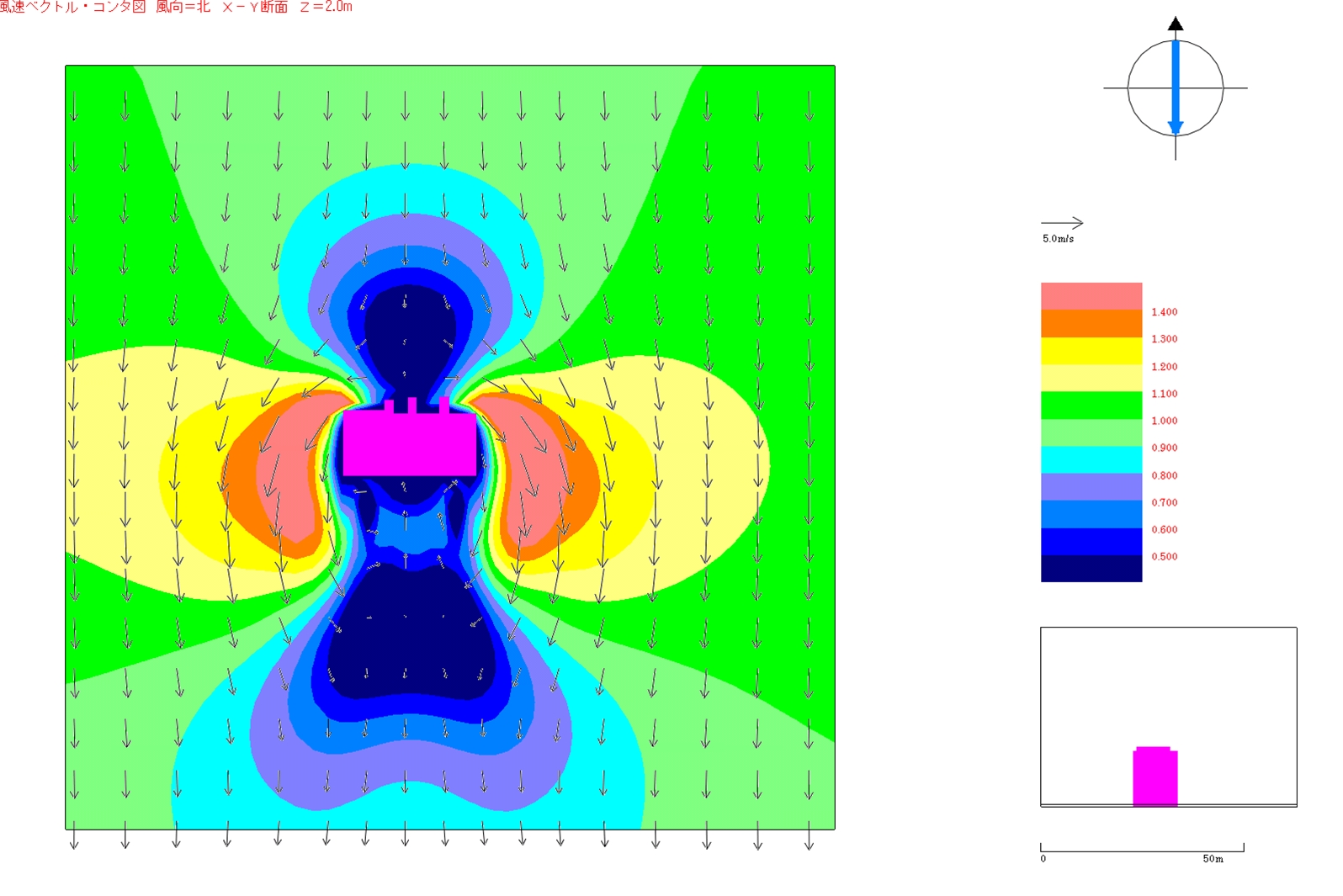Click the 1.400 legend value label

[1164, 312]
